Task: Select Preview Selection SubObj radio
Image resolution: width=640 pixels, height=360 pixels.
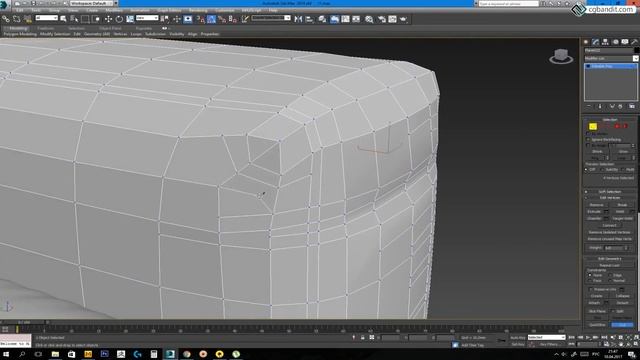Action: pyautogui.click(x=602, y=169)
